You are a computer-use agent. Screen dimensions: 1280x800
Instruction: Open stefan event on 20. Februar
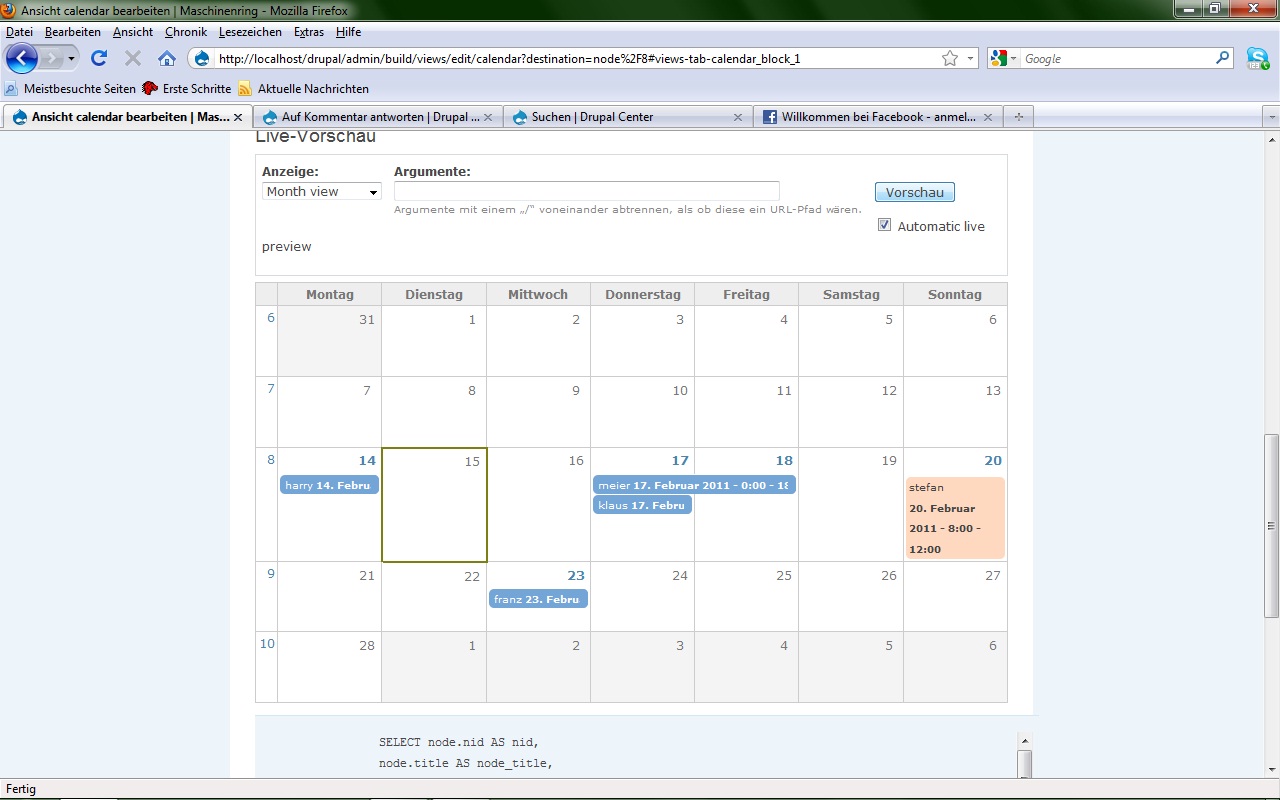coord(954,518)
